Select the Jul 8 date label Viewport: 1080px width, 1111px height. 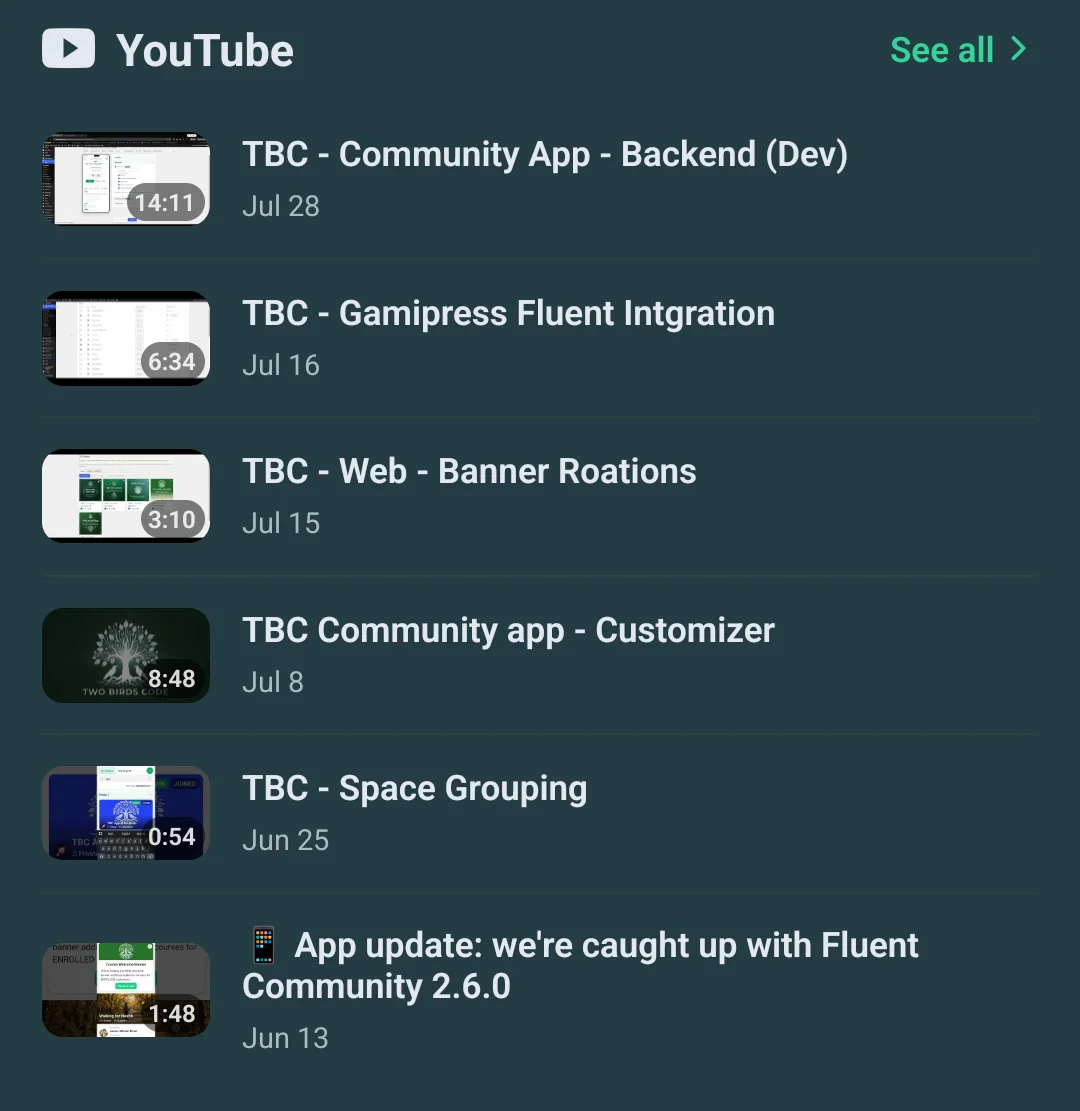point(273,682)
